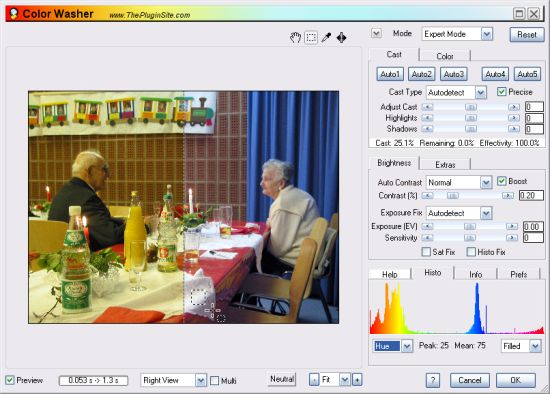Click the Color Washer logo icon
The image size is (550, 394).
tap(14, 14)
